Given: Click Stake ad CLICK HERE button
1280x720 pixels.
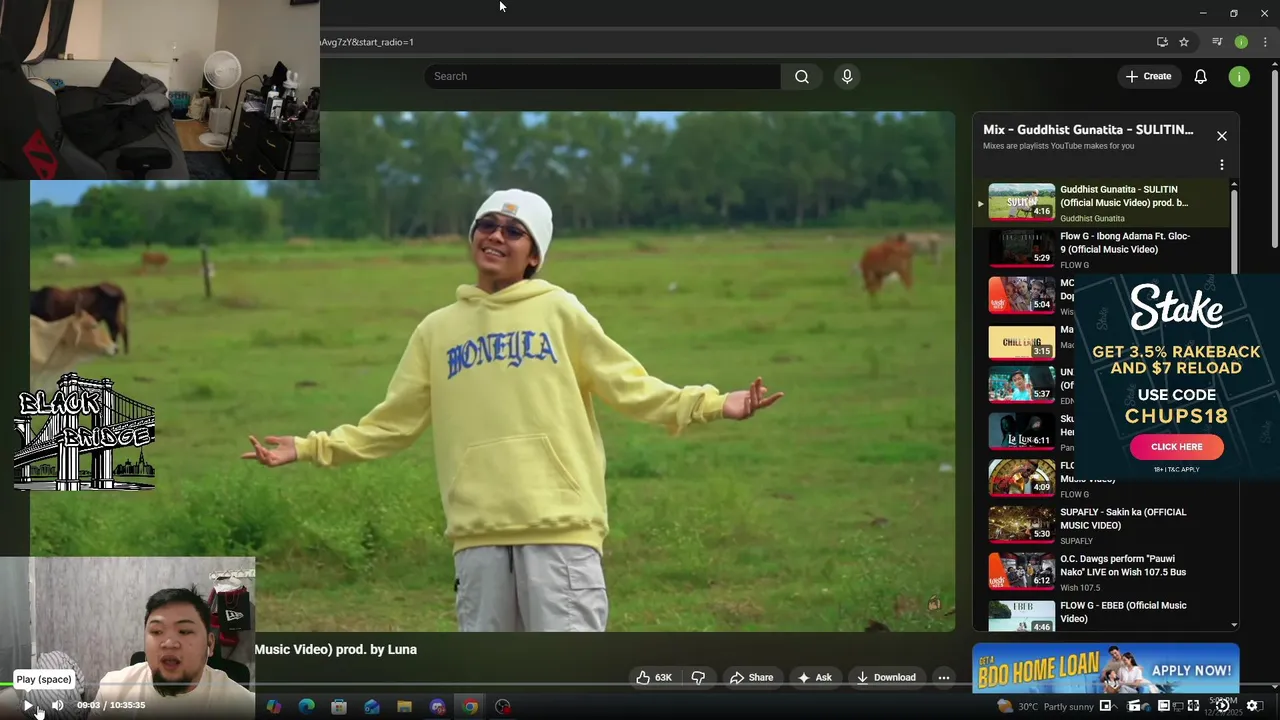Looking at the screenshot, I should point(1177,447).
